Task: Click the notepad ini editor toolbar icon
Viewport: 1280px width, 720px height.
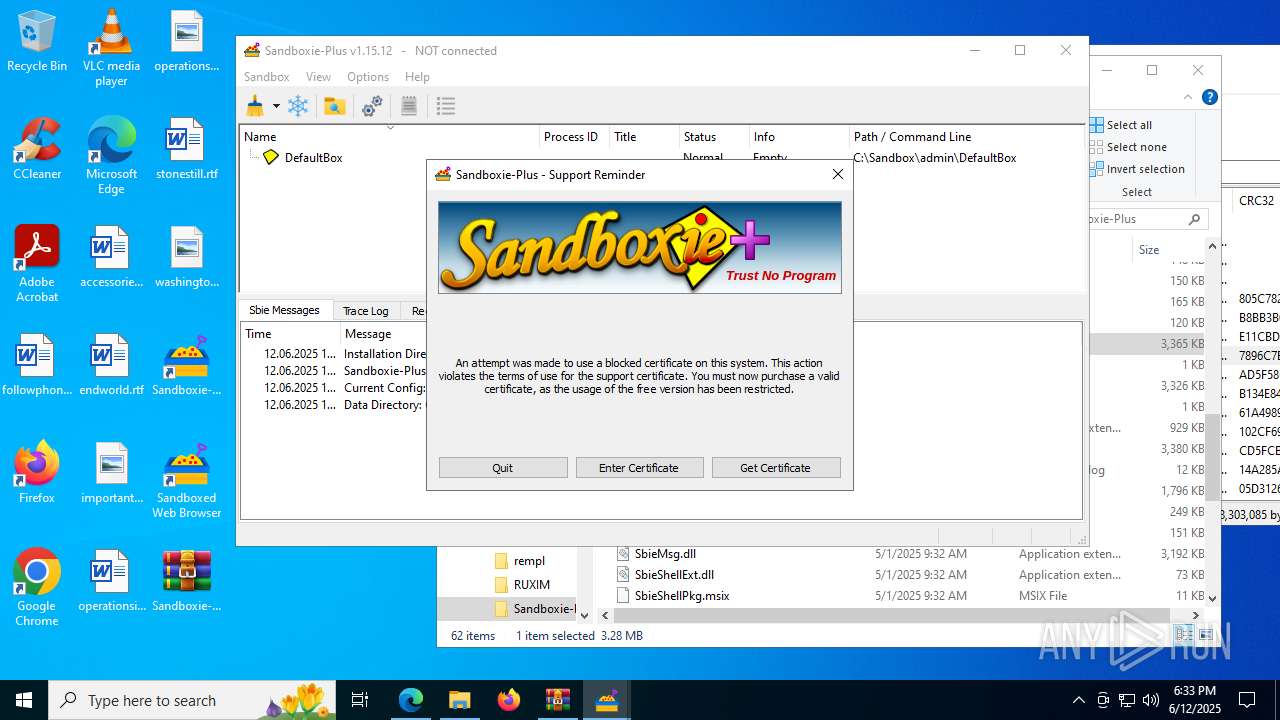Action: click(409, 106)
